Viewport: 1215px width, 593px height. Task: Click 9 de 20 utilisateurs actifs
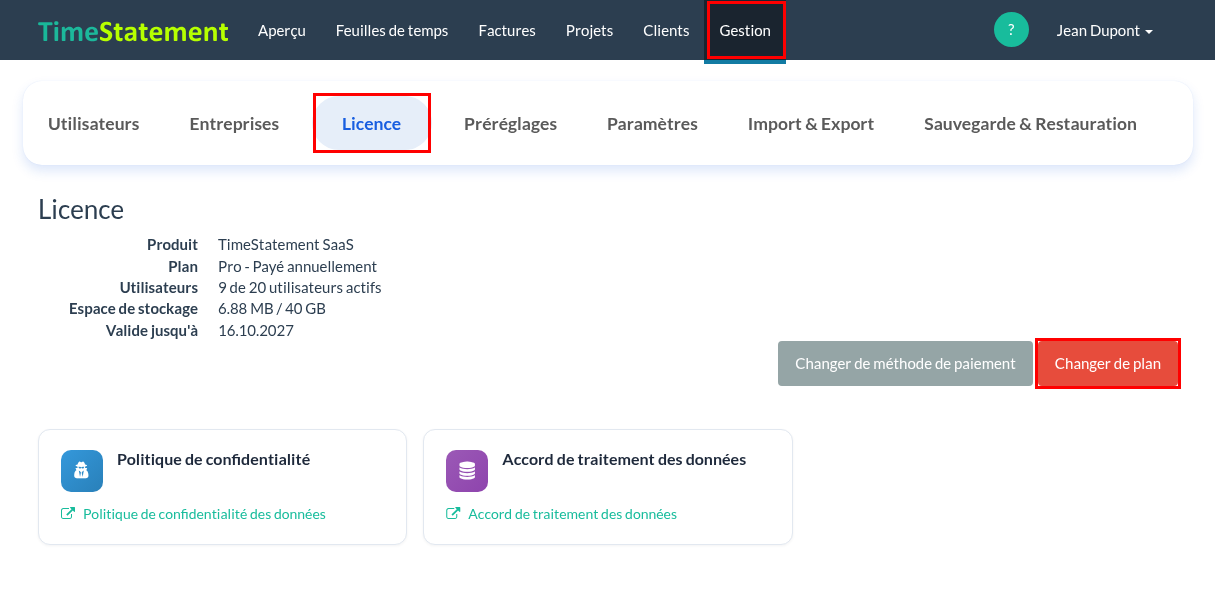(300, 288)
